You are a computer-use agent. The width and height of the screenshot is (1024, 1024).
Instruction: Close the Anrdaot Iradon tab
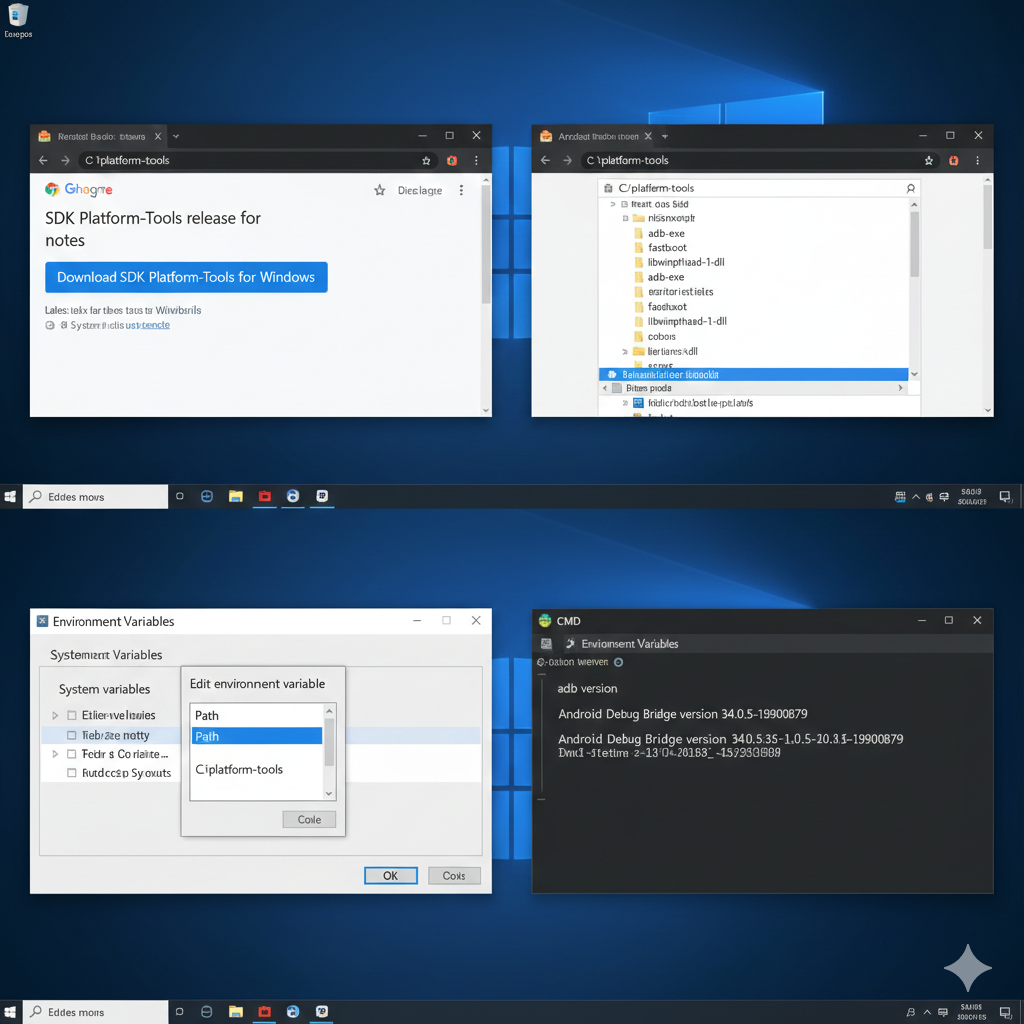648,136
